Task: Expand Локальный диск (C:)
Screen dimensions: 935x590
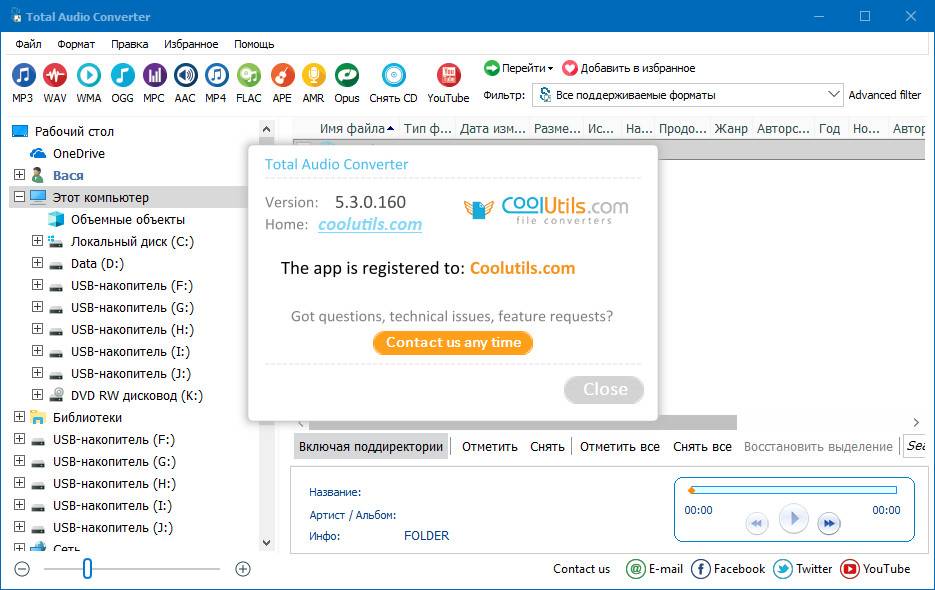Action: click(38, 240)
